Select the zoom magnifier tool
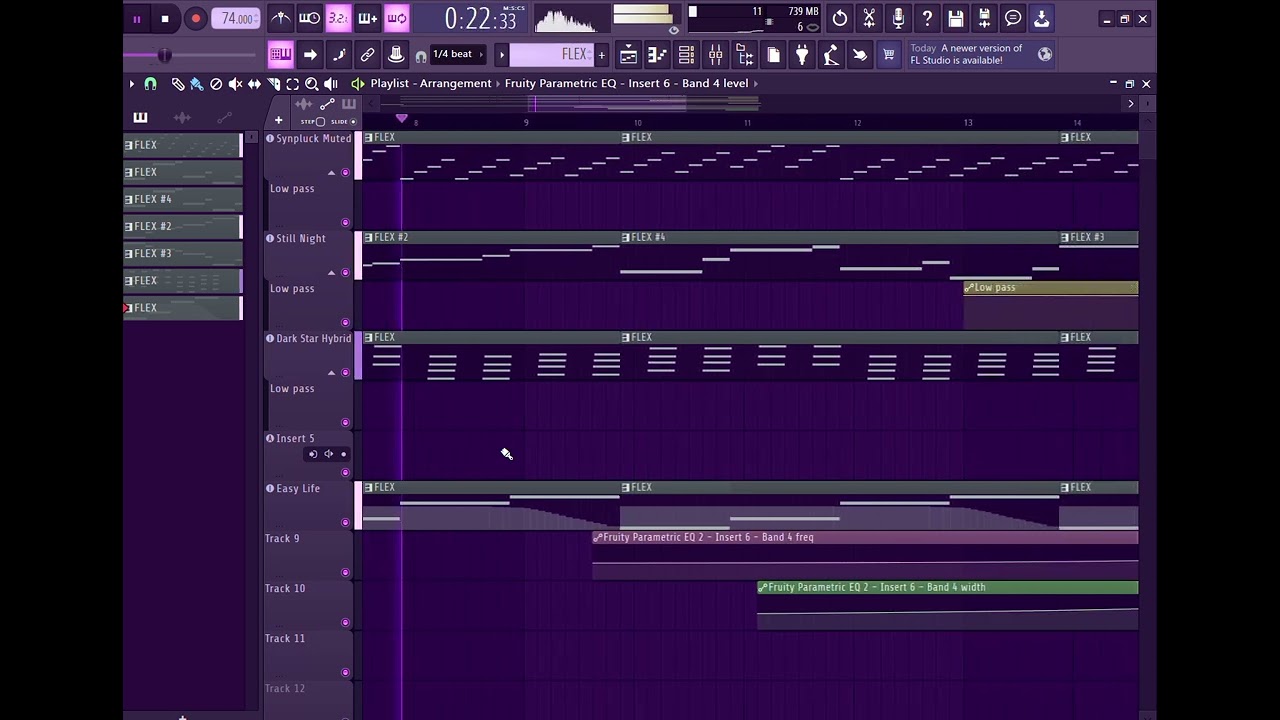Image resolution: width=1280 pixels, height=720 pixels. point(311,84)
